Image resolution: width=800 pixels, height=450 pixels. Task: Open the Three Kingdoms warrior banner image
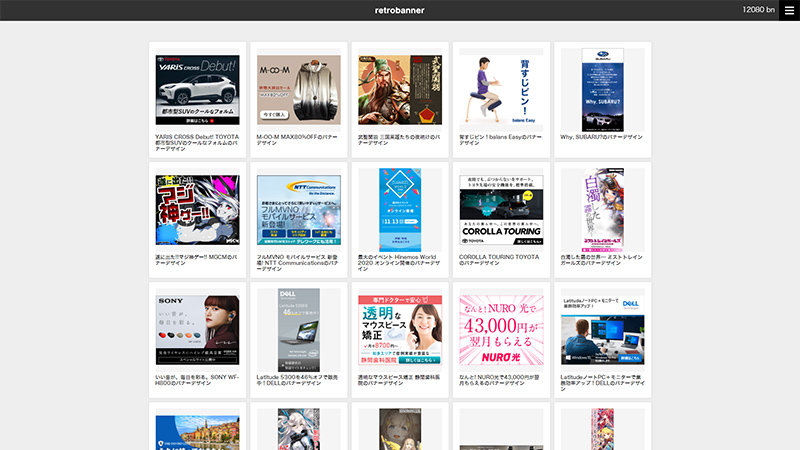point(400,89)
